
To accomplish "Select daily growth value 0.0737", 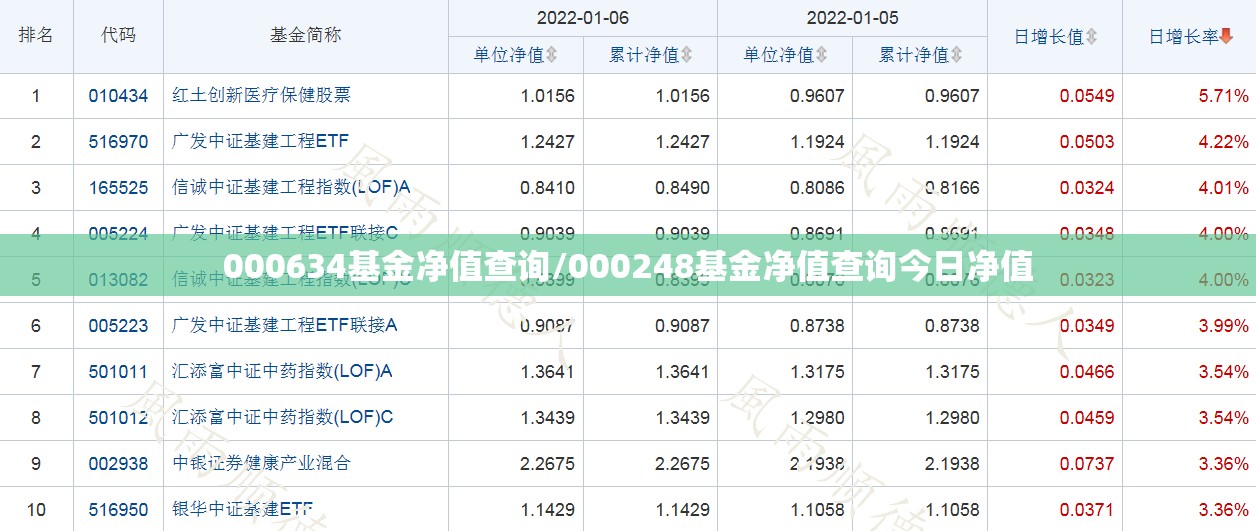I will click(x=1087, y=464).
